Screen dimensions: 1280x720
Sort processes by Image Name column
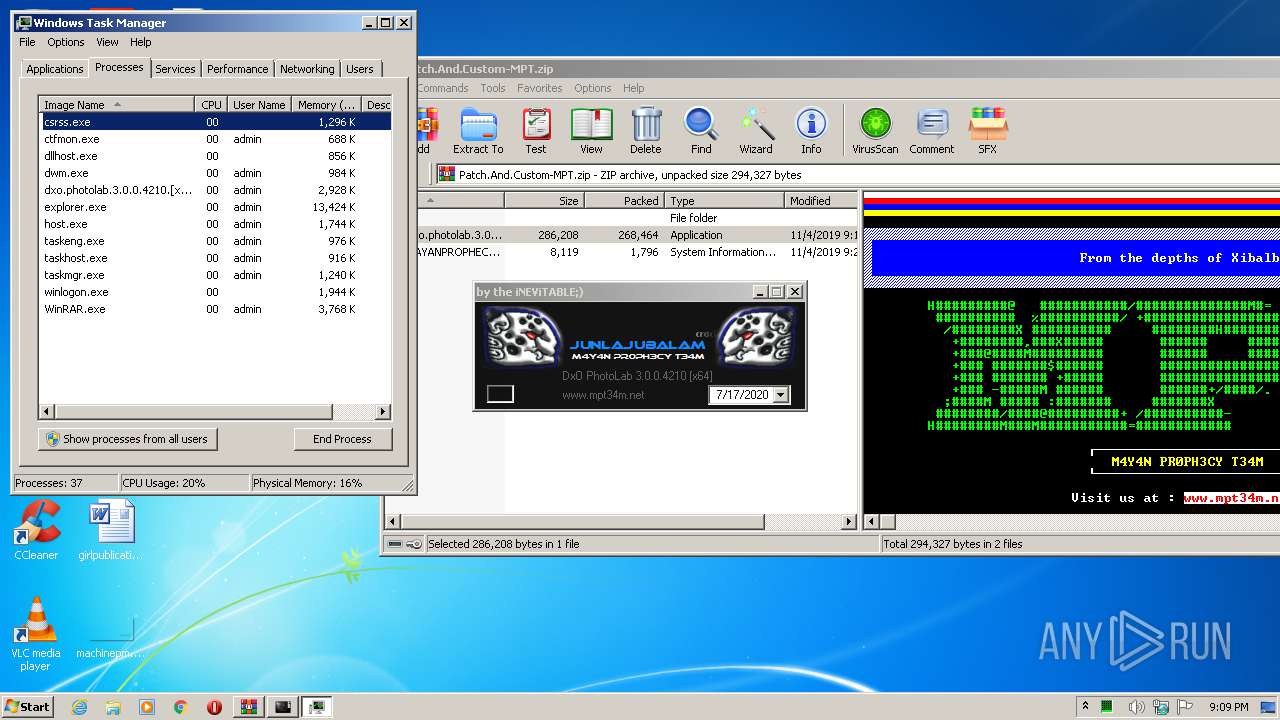[117, 105]
